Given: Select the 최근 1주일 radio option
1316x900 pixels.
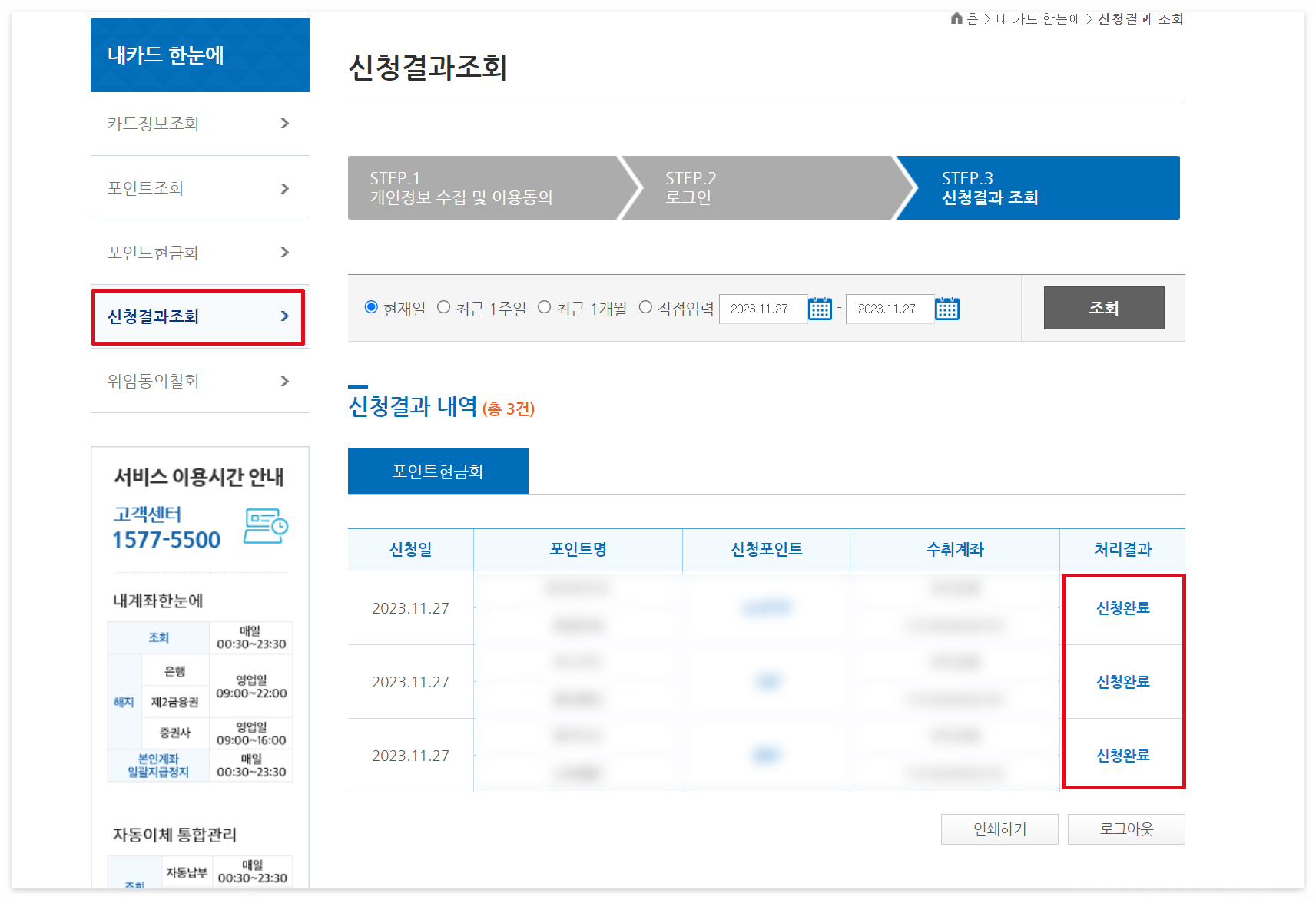Looking at the screenshot, I should click(x=443, y=306).
